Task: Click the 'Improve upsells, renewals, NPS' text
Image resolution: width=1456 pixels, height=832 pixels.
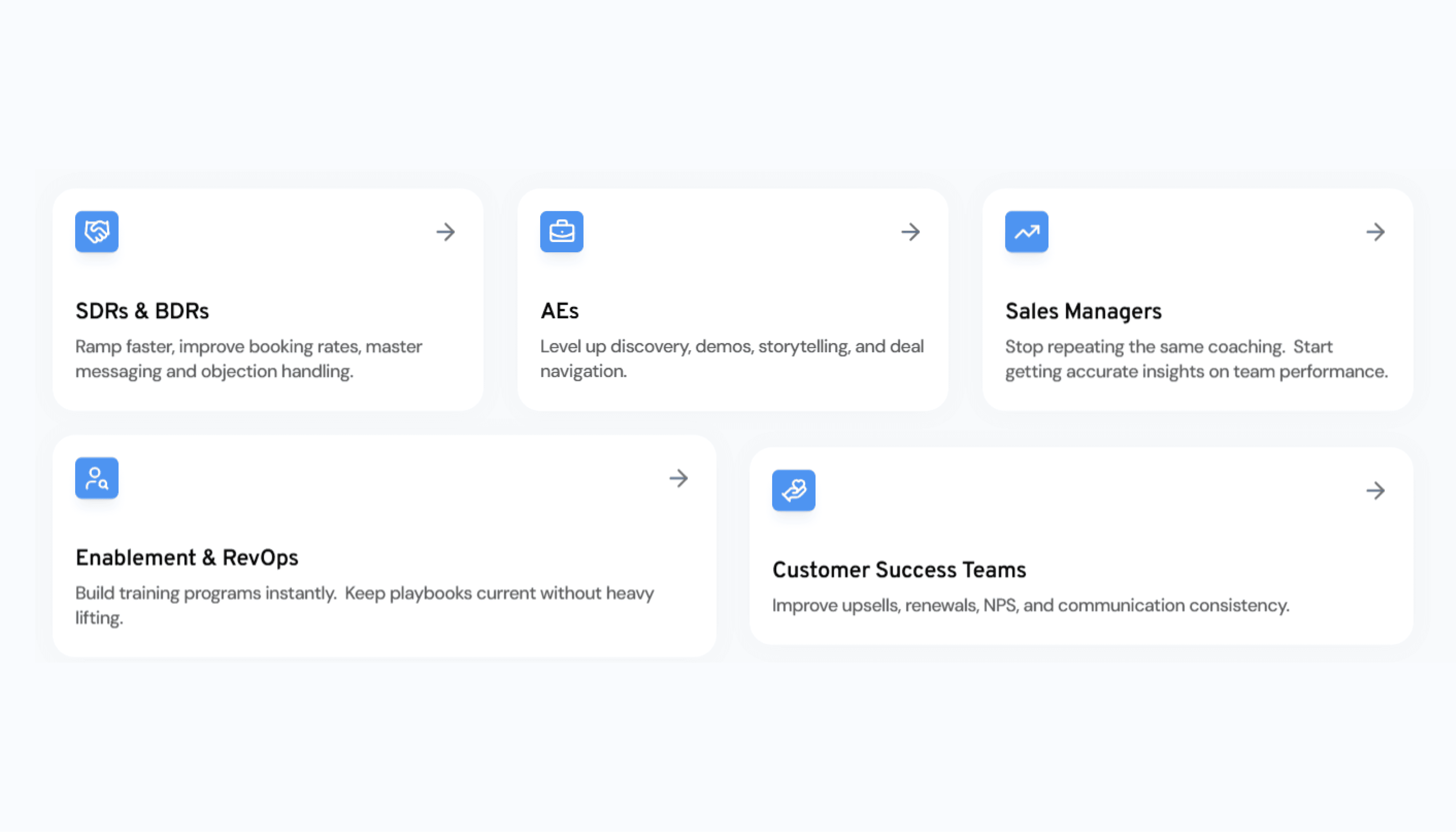Action: click(1030, 605)
